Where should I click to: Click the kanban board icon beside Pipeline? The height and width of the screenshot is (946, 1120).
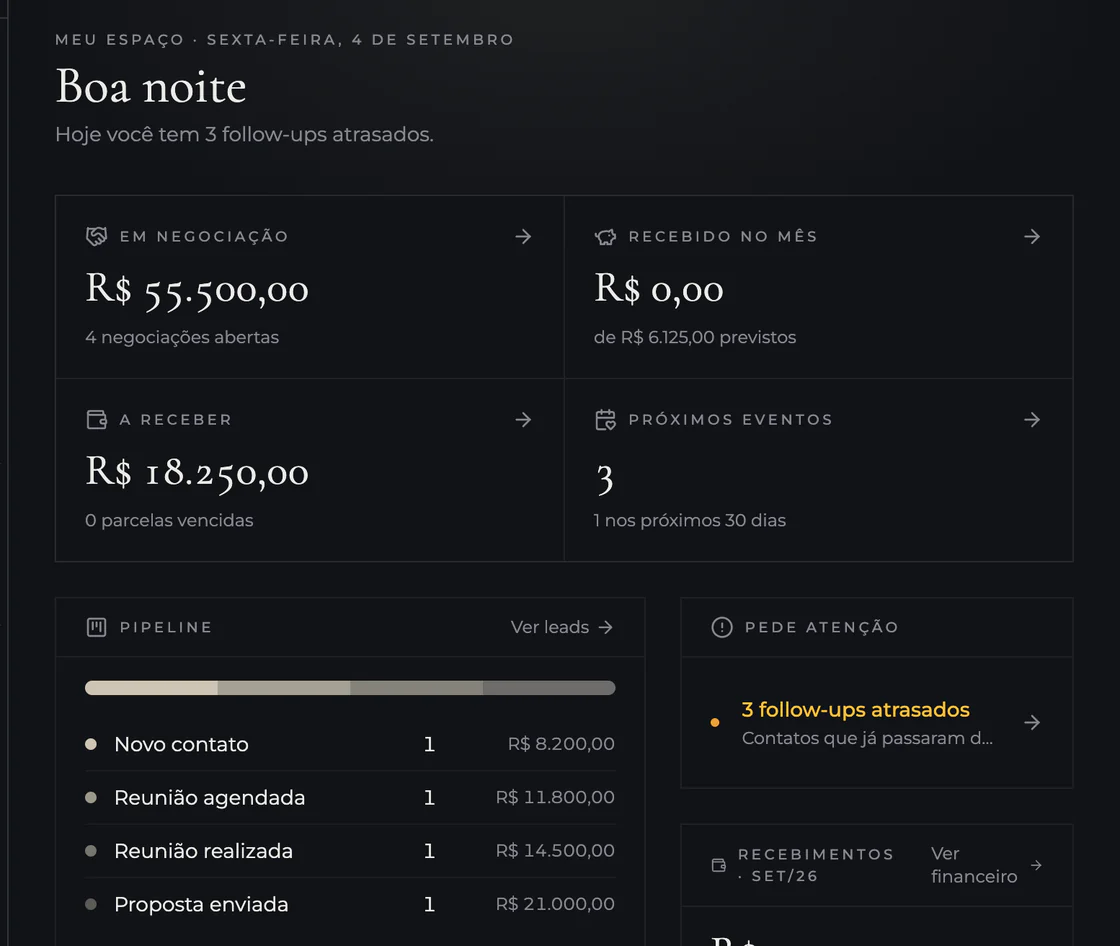pos(96,627)
